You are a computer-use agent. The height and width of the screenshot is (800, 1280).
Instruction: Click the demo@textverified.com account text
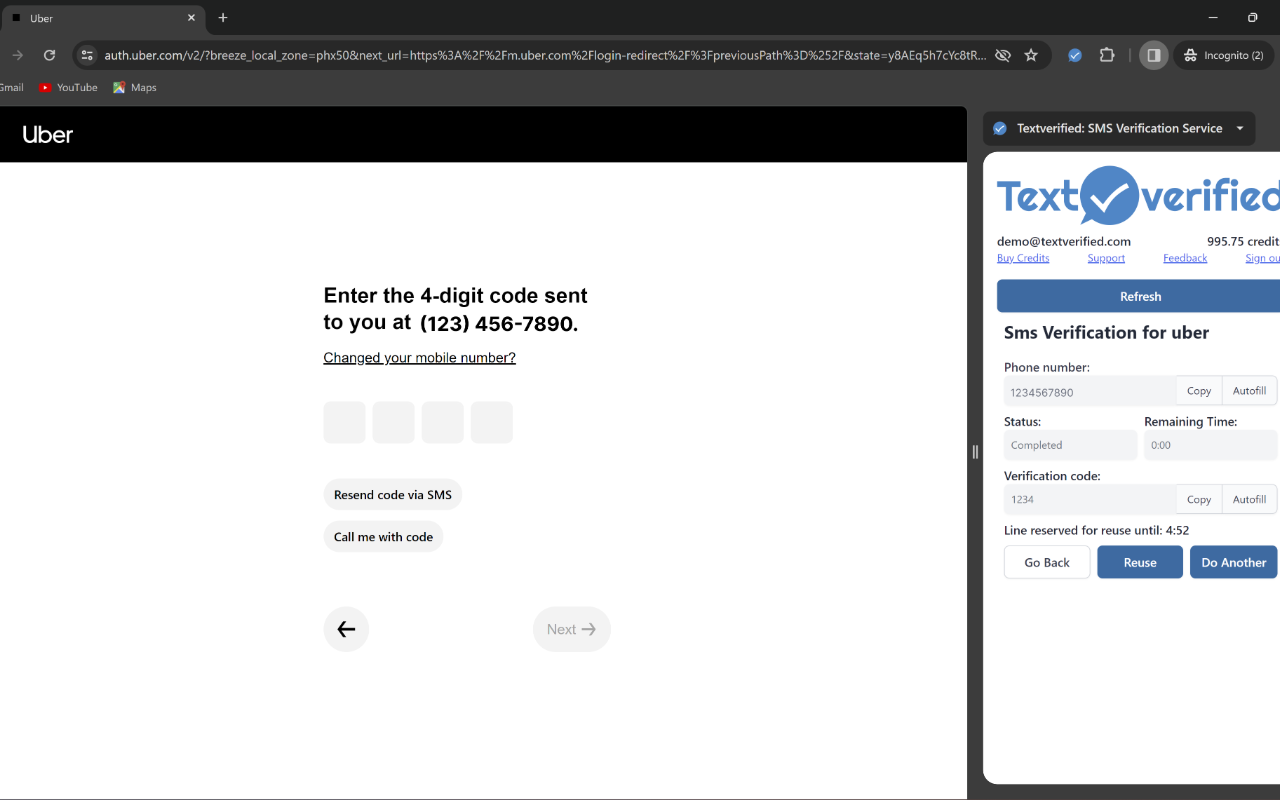click(x=1064, y=241)
